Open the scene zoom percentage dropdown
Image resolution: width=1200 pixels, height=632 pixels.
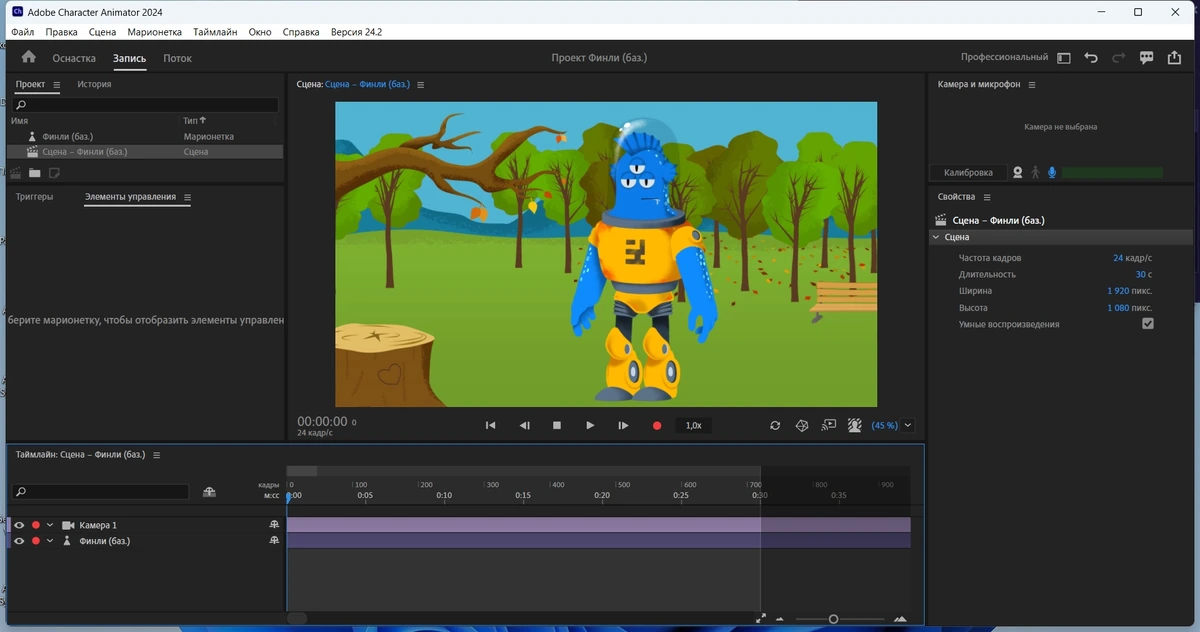[908, 425]
